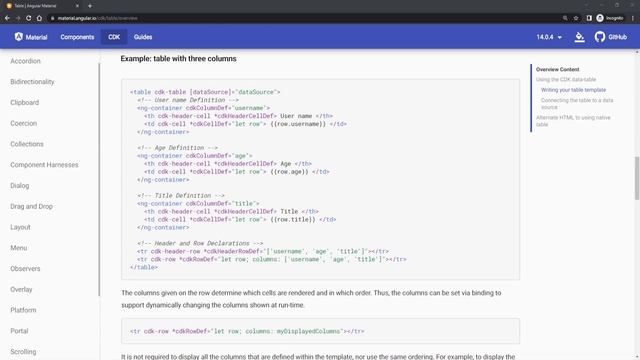Open Collections in the sidebar
Image resolution: width=640 pixels, height=360 pixels.
coord(27,144)
